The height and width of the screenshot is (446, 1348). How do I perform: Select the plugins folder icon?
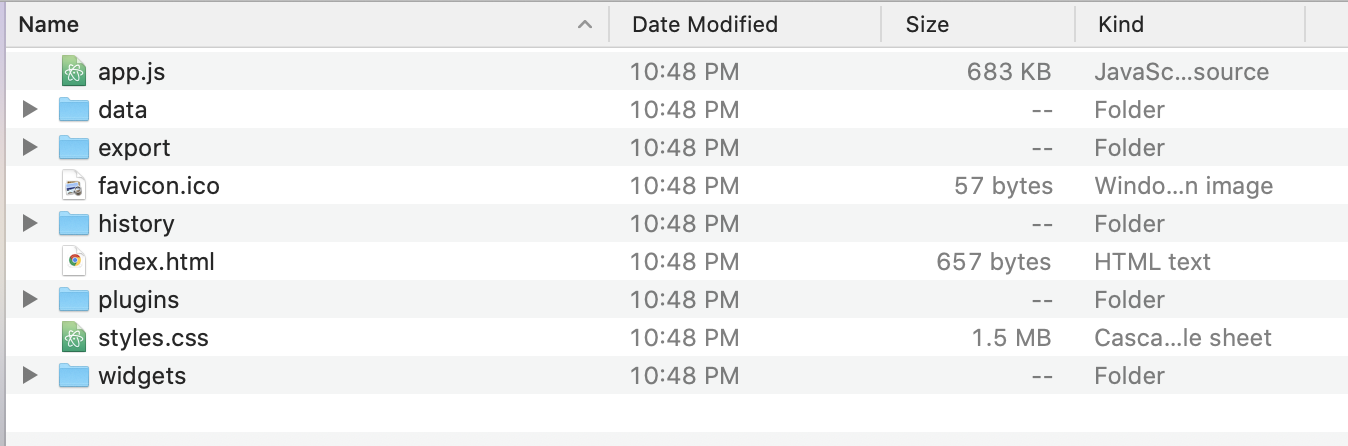[74, 300]
